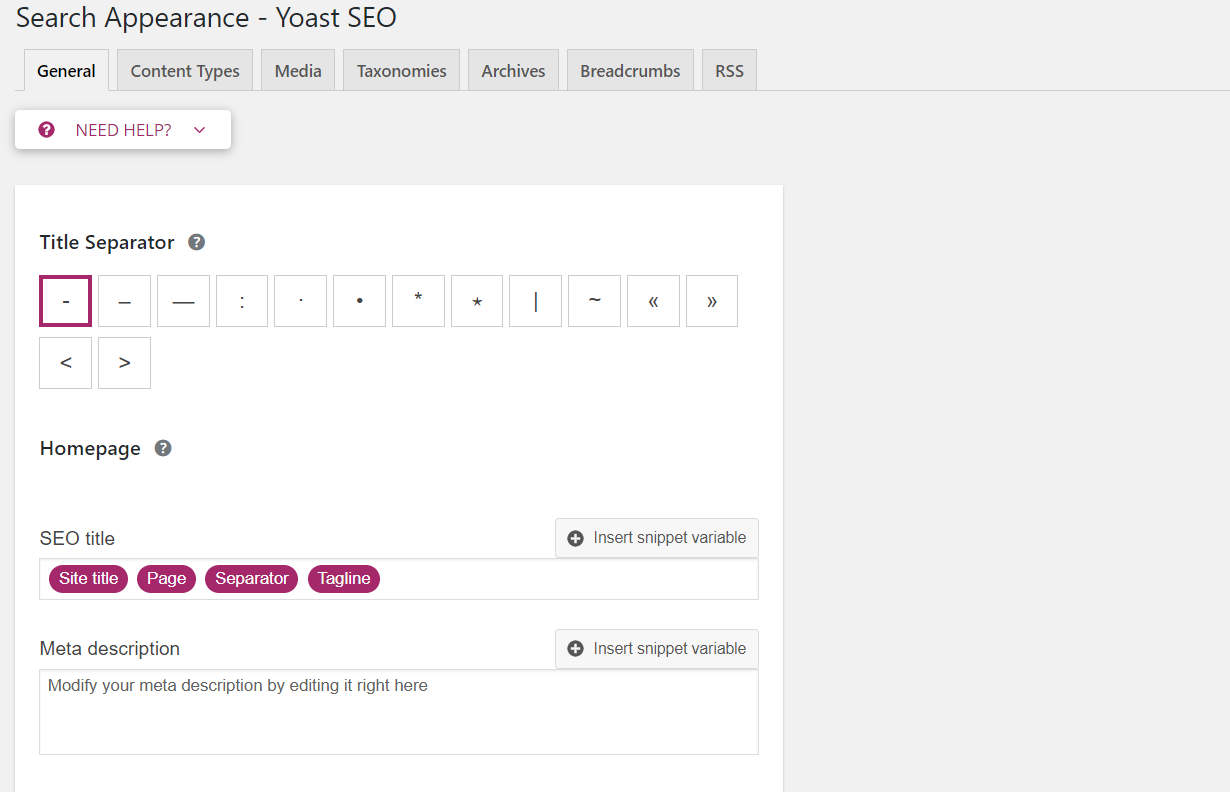Click the purple NEED HELP question mark icon
Viewport: 1230px width, 792px height.
point(46,130)
